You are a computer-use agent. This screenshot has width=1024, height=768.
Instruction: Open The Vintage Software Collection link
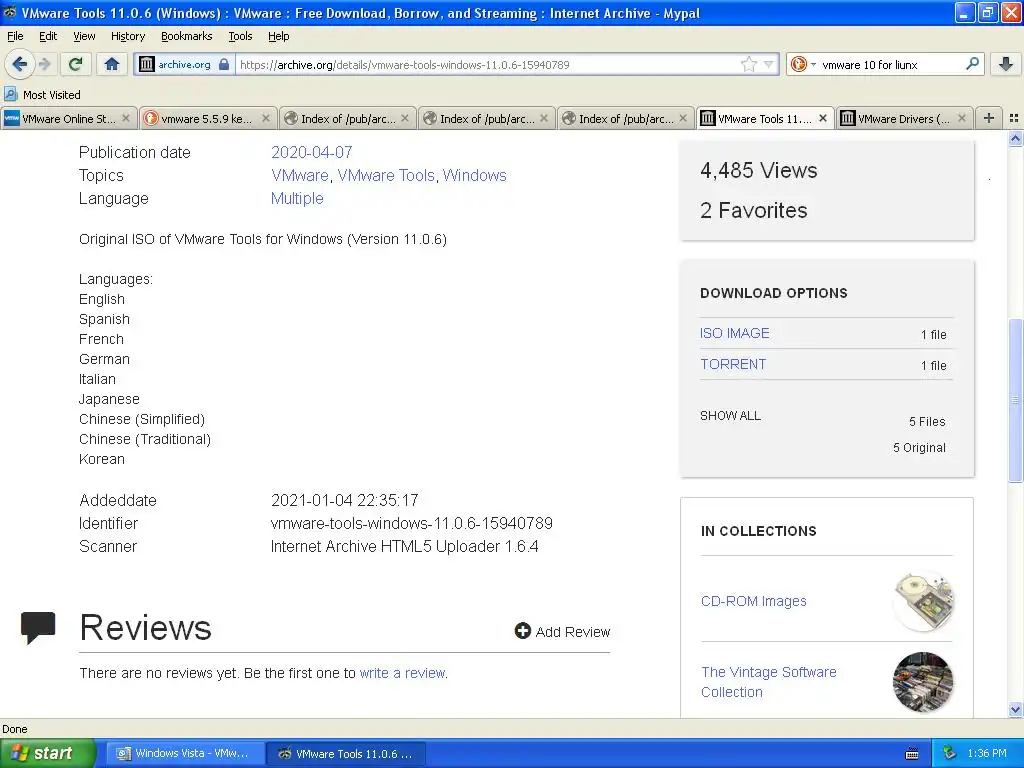point(769,682)
